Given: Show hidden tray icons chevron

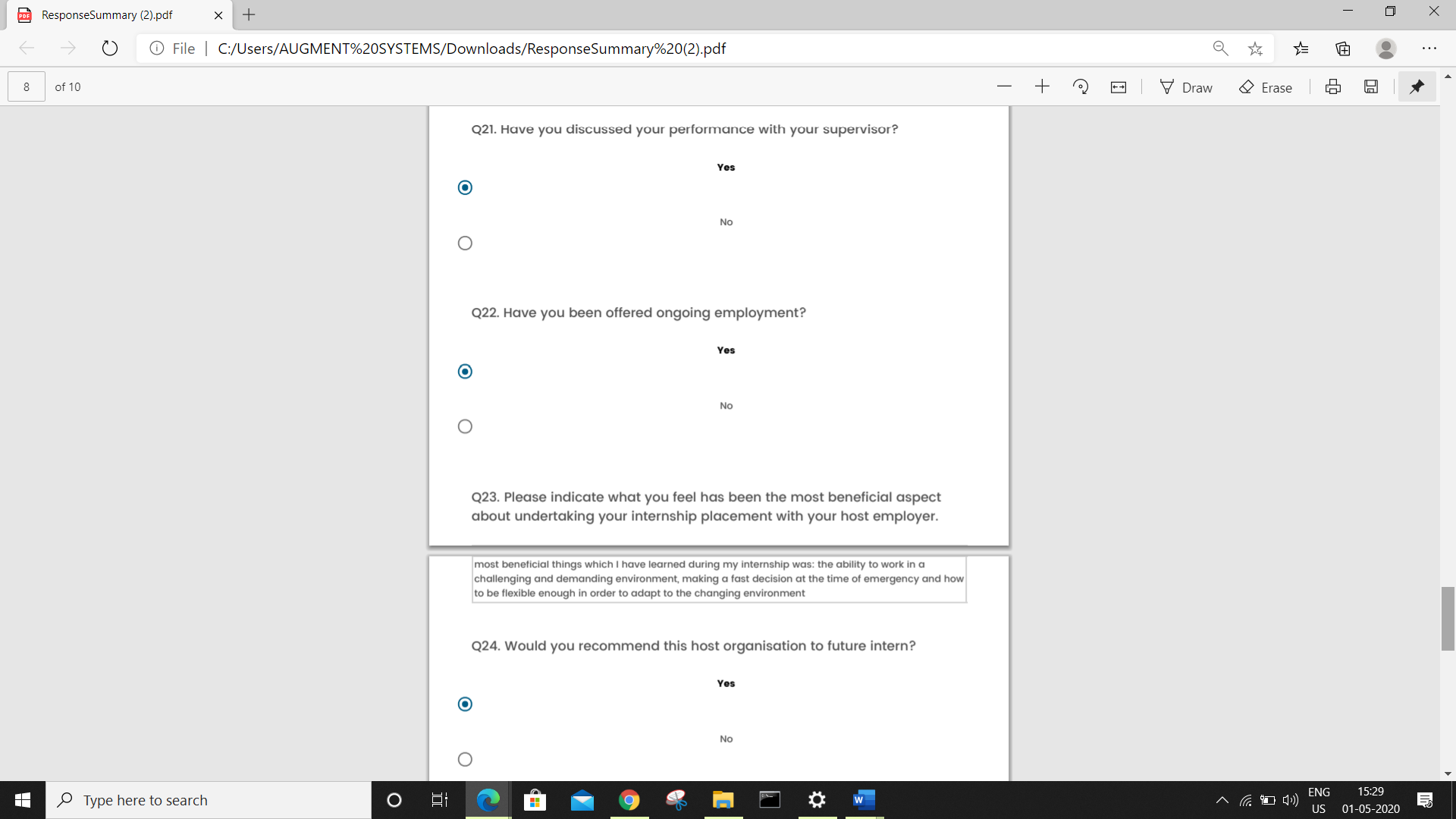Looking at the screenshot, I should coord(1222,800).
